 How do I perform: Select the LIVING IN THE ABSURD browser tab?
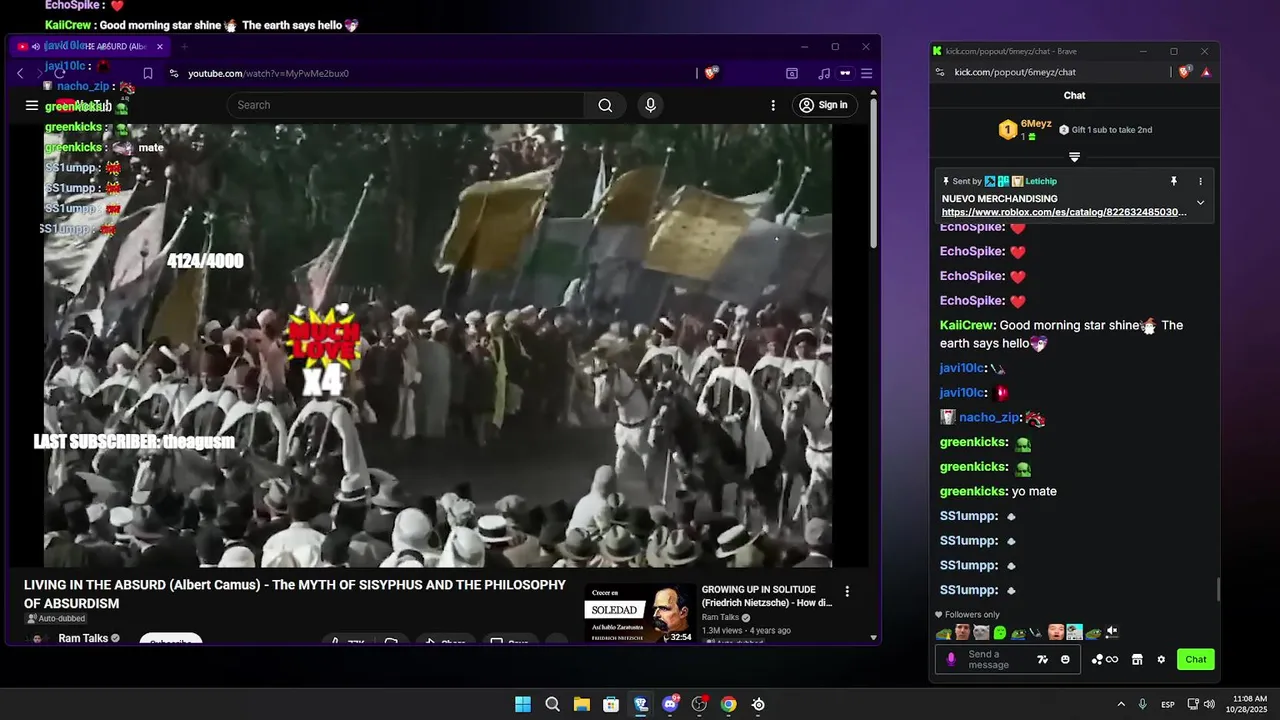click(90, 46)
